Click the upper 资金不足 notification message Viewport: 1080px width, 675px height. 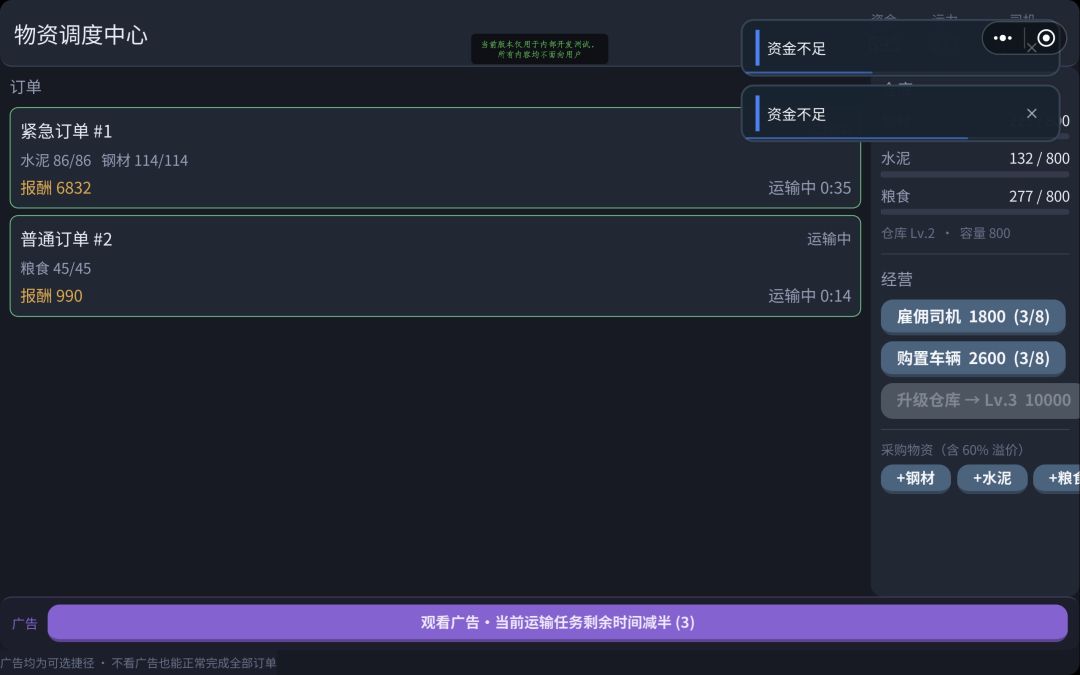coord(796,48)
